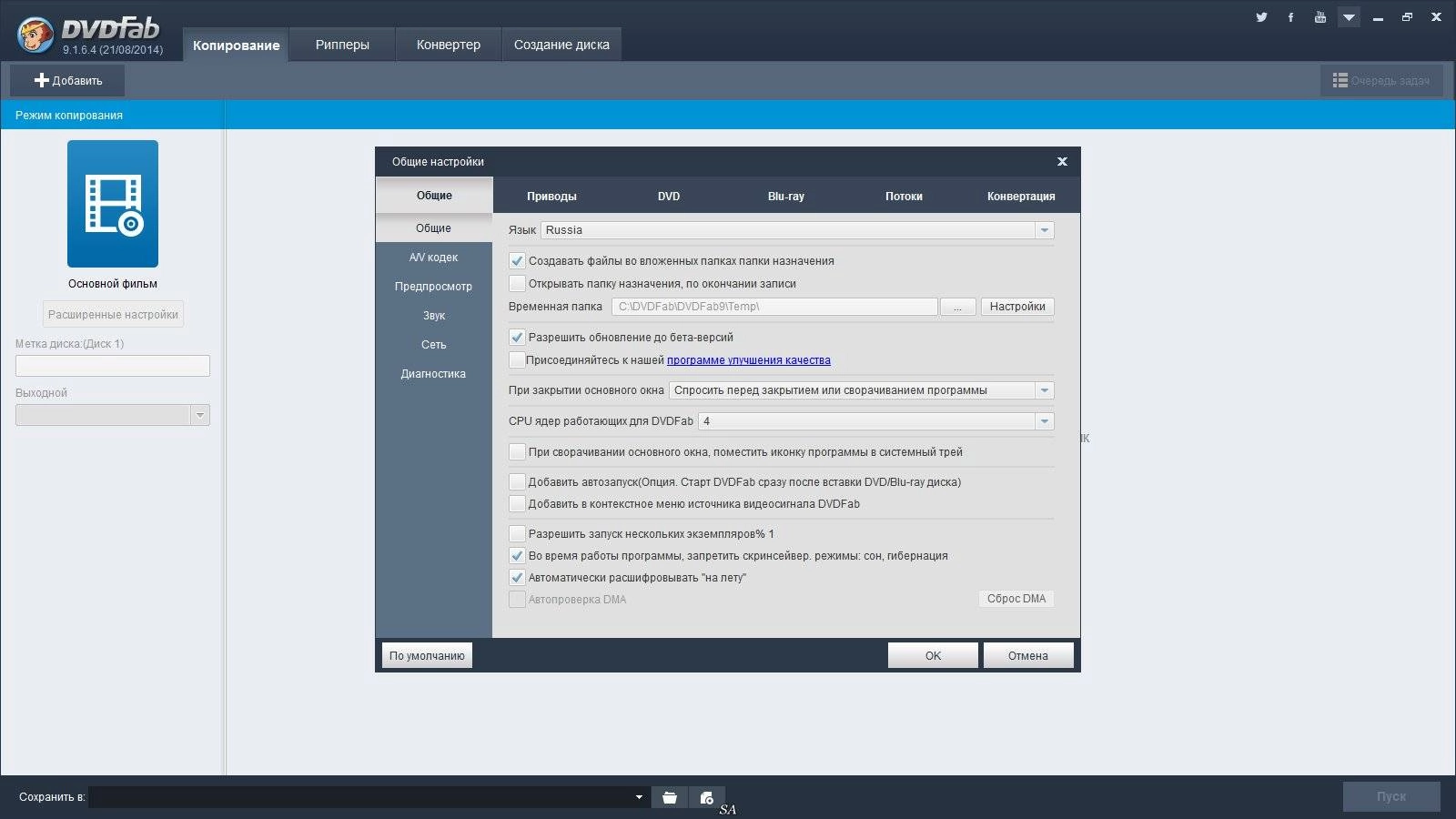Viewport: 1456px width, 819px height.
Task: Expand the Сохранить в path dropdown arrow
Action: [x=639, y=797]
